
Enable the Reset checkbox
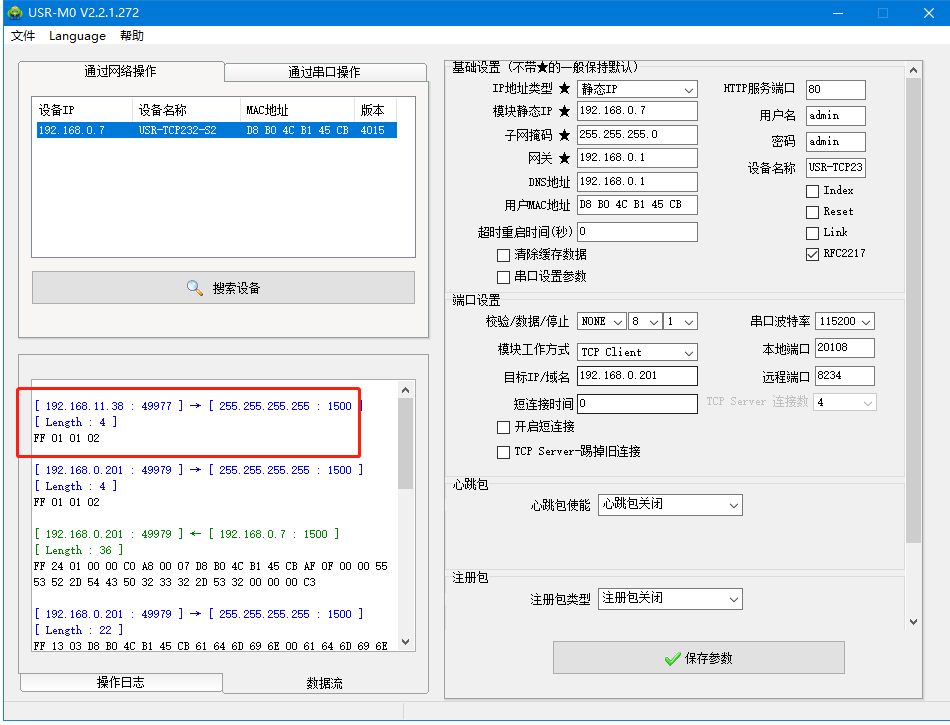tap(812, 212)
